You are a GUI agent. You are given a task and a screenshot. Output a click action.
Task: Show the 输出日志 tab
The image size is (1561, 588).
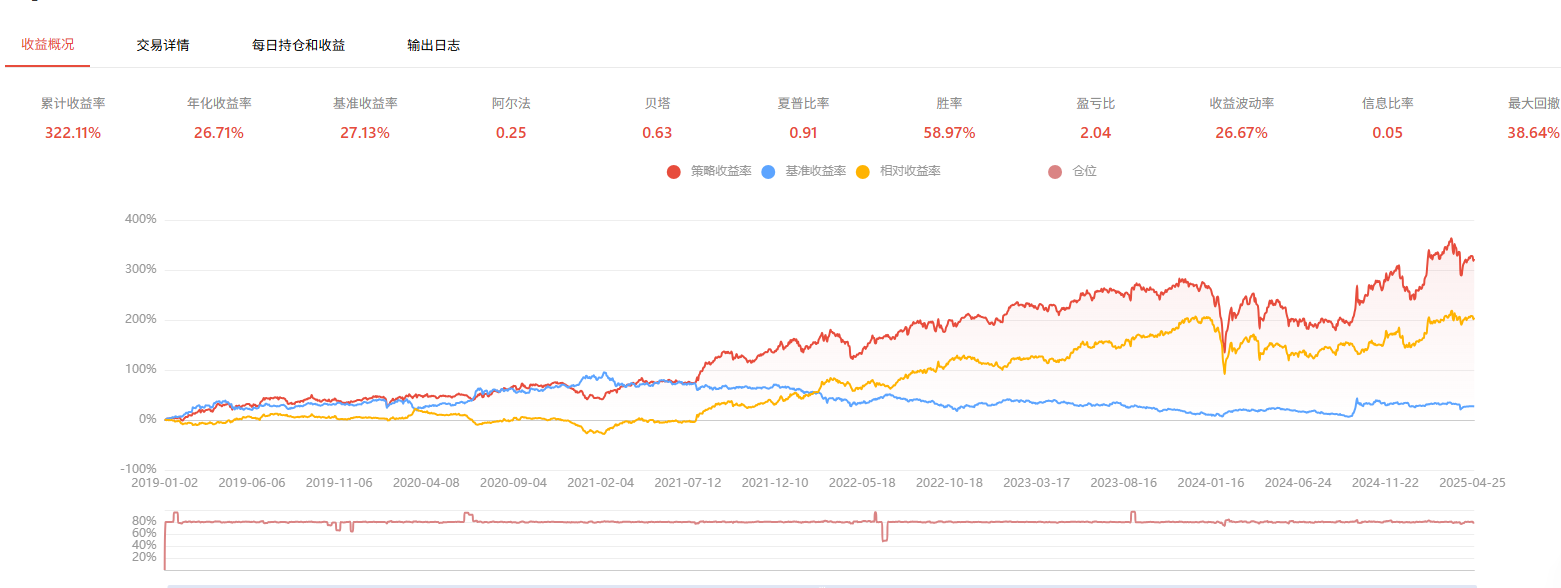(x=433, y=45)
